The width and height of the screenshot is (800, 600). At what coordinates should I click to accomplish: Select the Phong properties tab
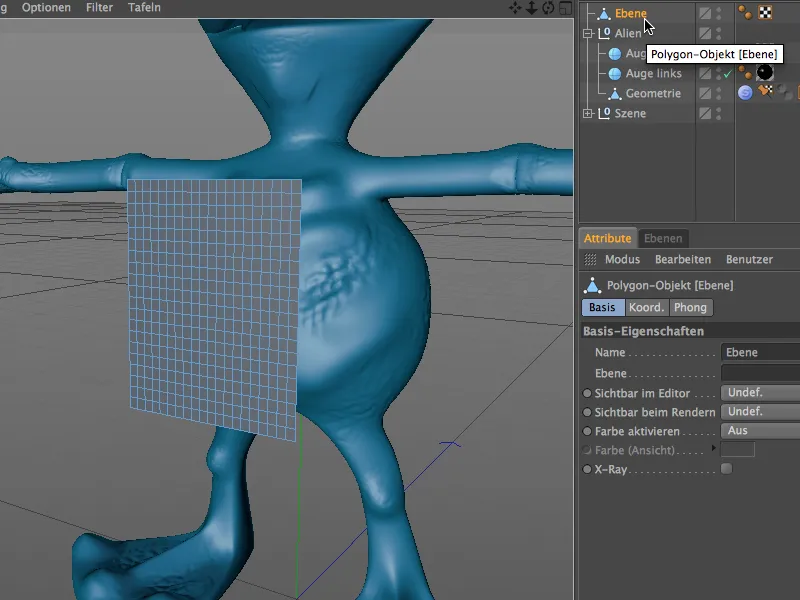tap(690, 308)
